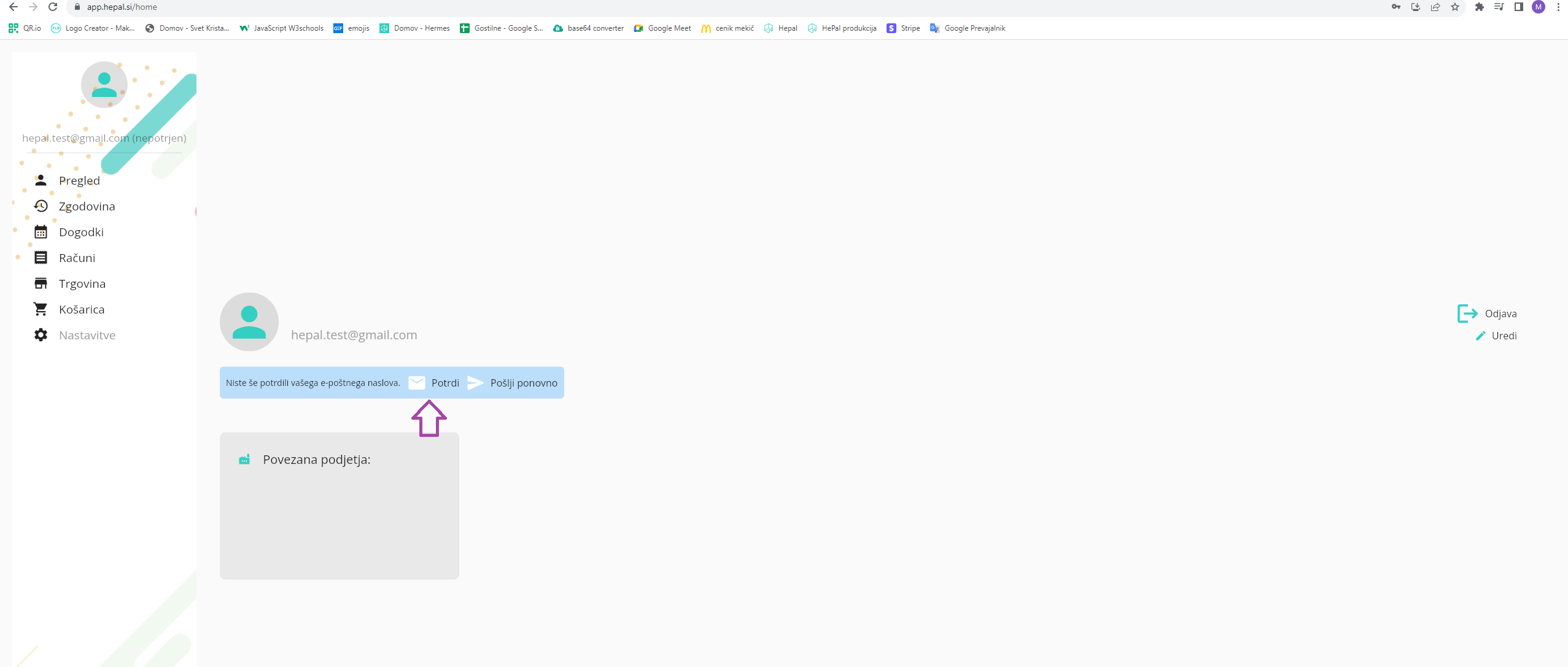Open the QR.io bookmark

[25, 28]
